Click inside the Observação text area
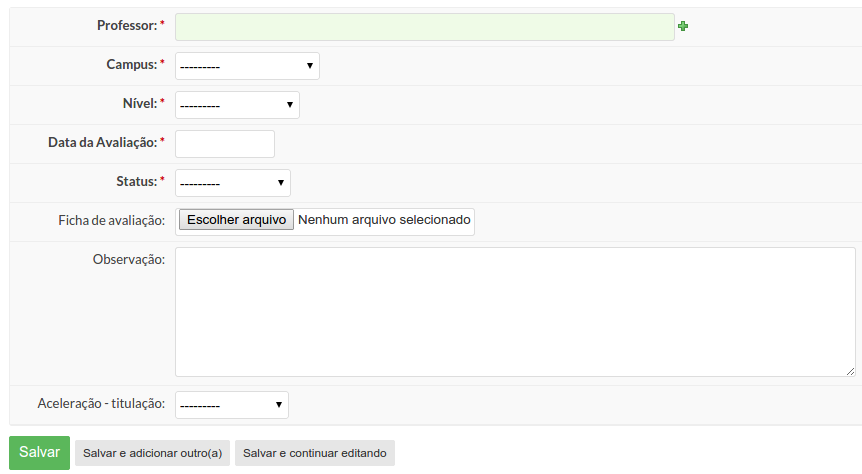The width and height of the screenshot is (862, 474). (515, 312)
